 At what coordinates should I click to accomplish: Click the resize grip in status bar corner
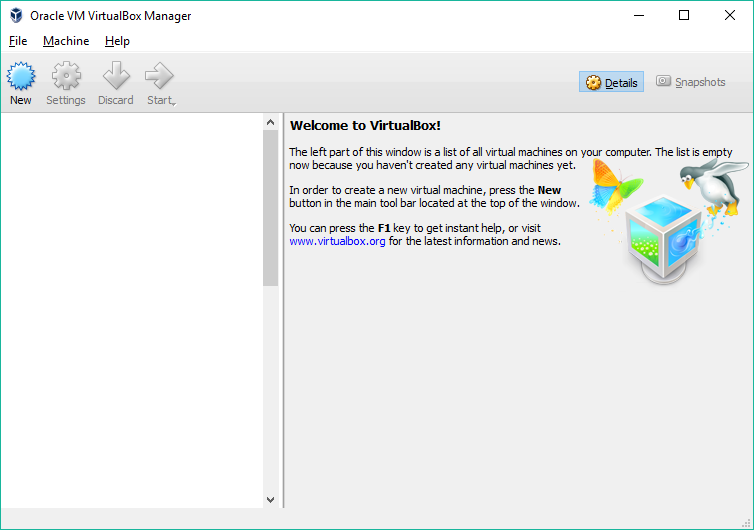click(x=746, y=523)
